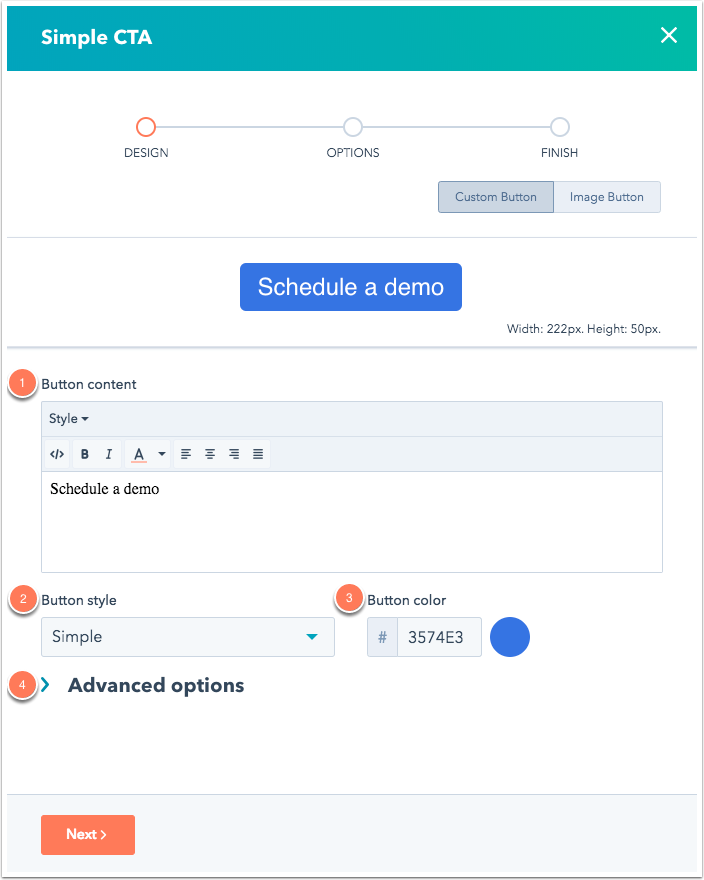Toggle bold formatting for button text
This screenshot has width=704, height=880.
click(85, 453)
